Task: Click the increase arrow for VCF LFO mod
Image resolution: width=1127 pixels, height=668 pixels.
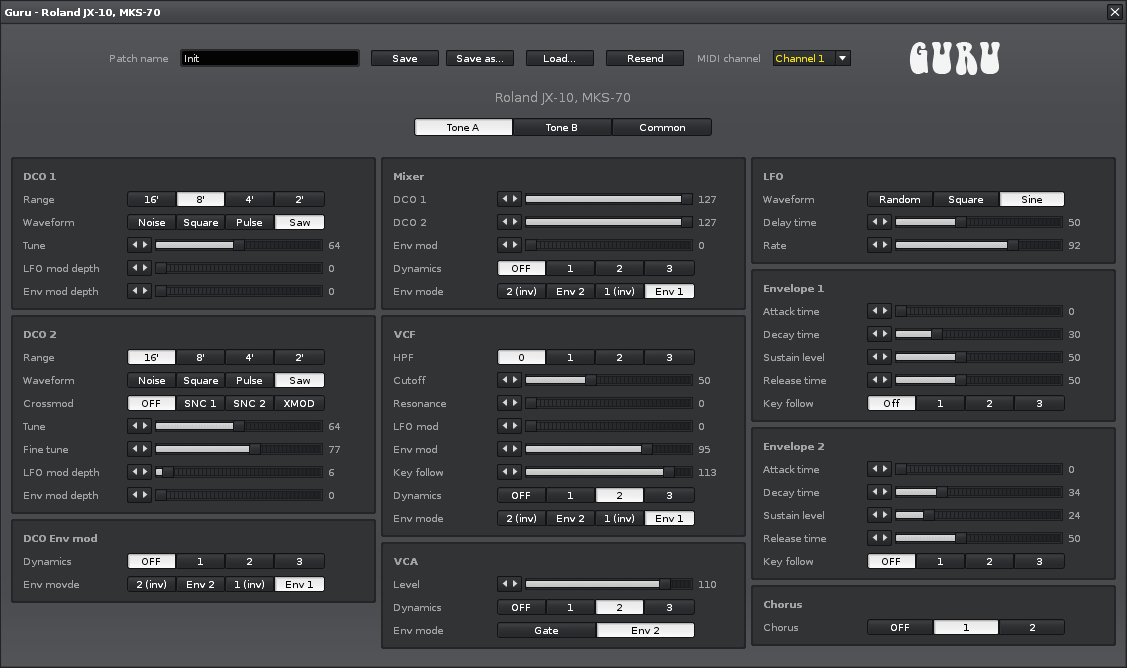Action: click(x=515, y=426)
